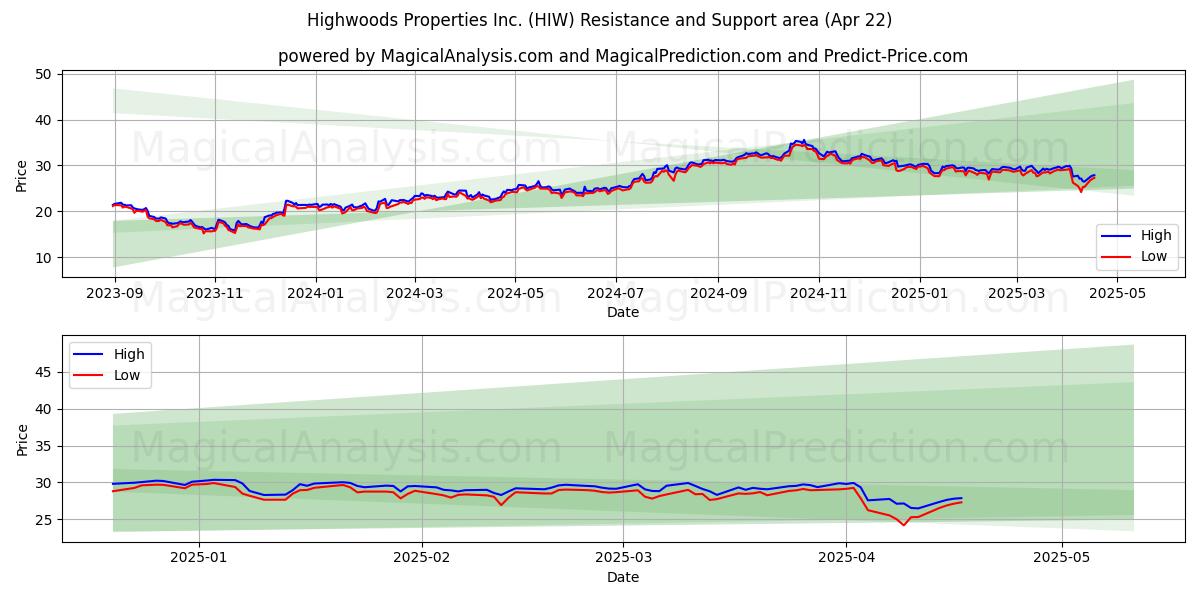The image size is (1200, 600).
Task: Click the '2025-01' tick label on lower x-axis
Action: click(199, 558)
